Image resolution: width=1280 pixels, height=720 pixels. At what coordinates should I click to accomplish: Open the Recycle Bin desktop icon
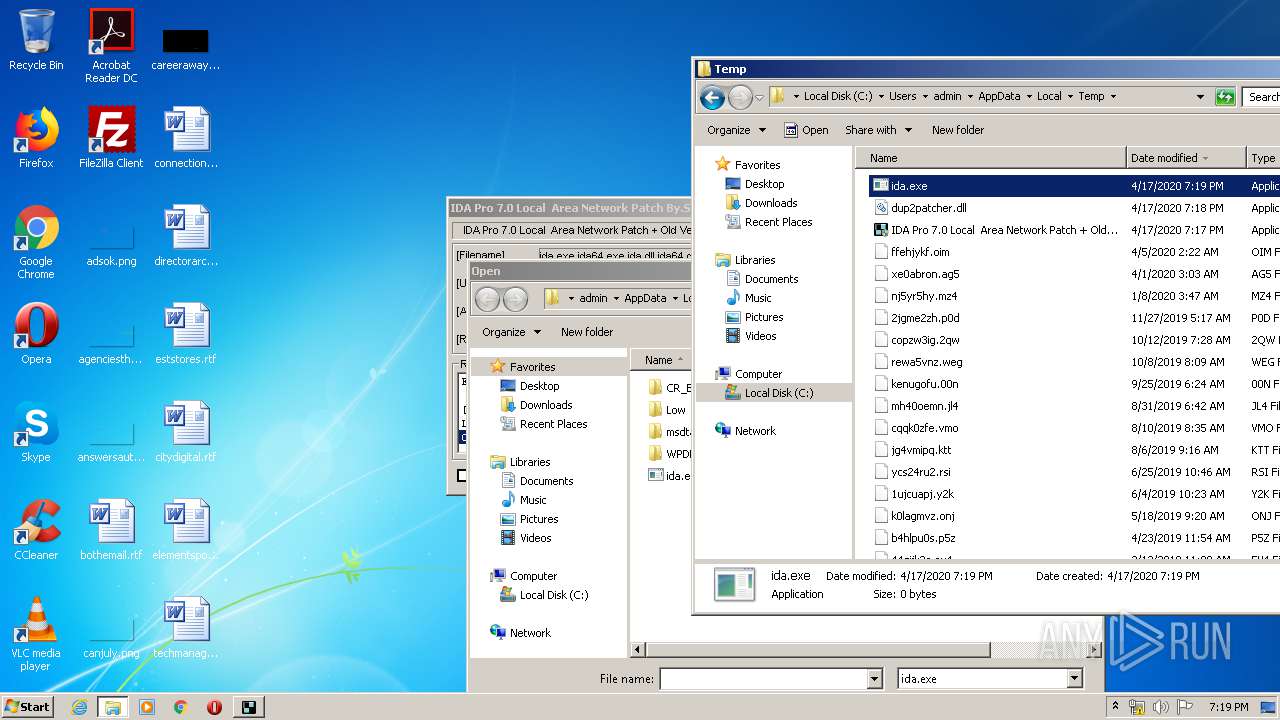pyautogui.click(x=36, y=40)
